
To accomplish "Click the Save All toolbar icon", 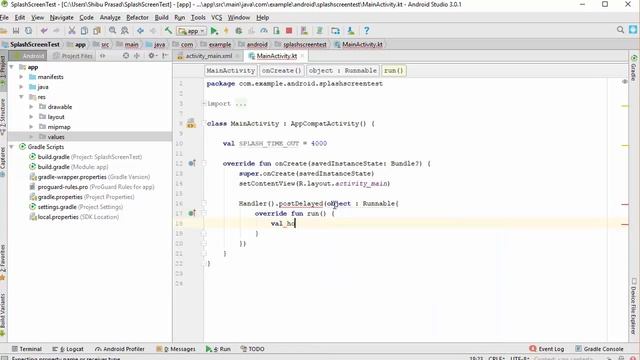I will (x=16, y=31).
